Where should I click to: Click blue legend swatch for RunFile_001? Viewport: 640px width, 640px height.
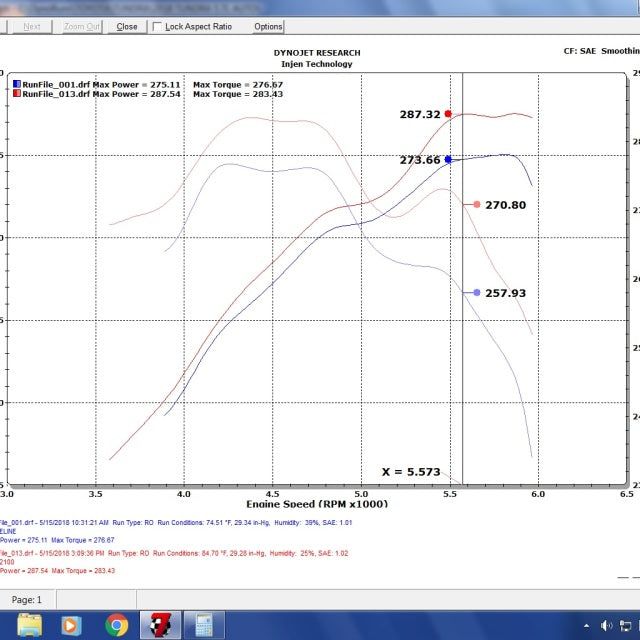17,85
